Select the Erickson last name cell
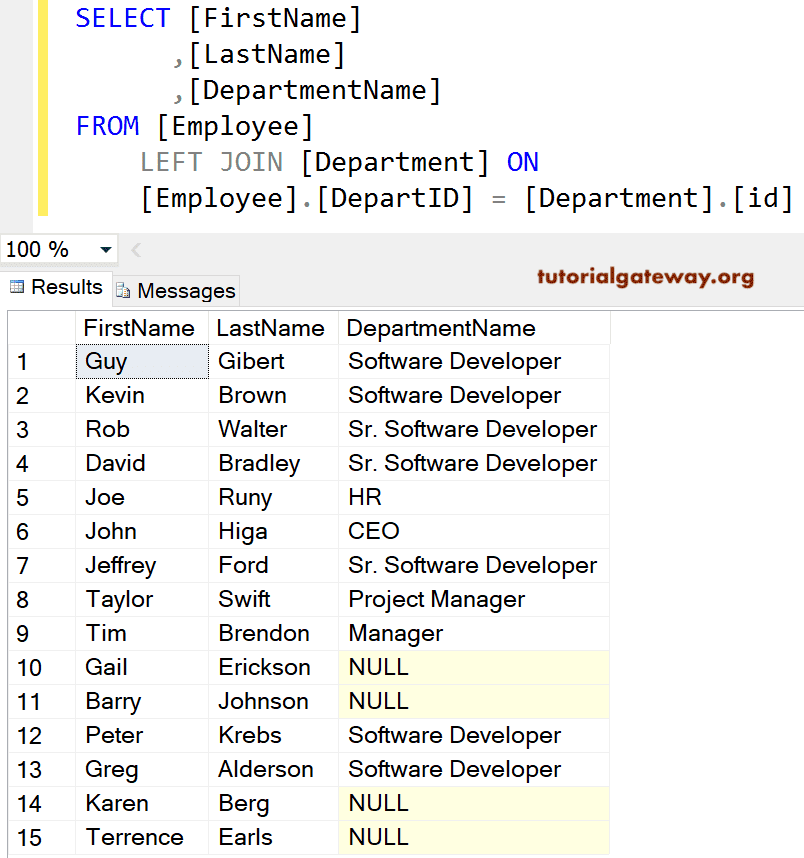This screenshot has height=858, width=804. [x=273, y=668]
